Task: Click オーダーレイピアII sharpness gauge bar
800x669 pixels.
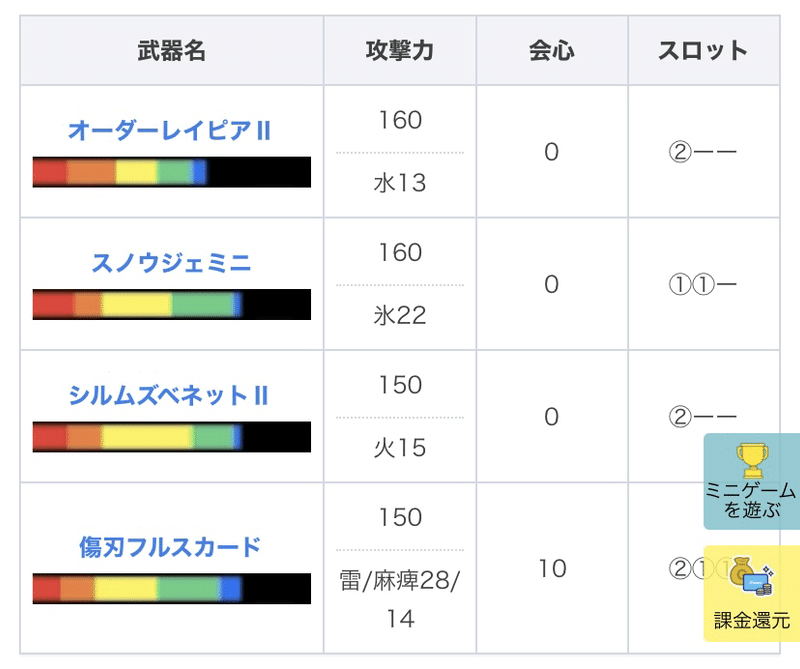Action: coord(171,172)
